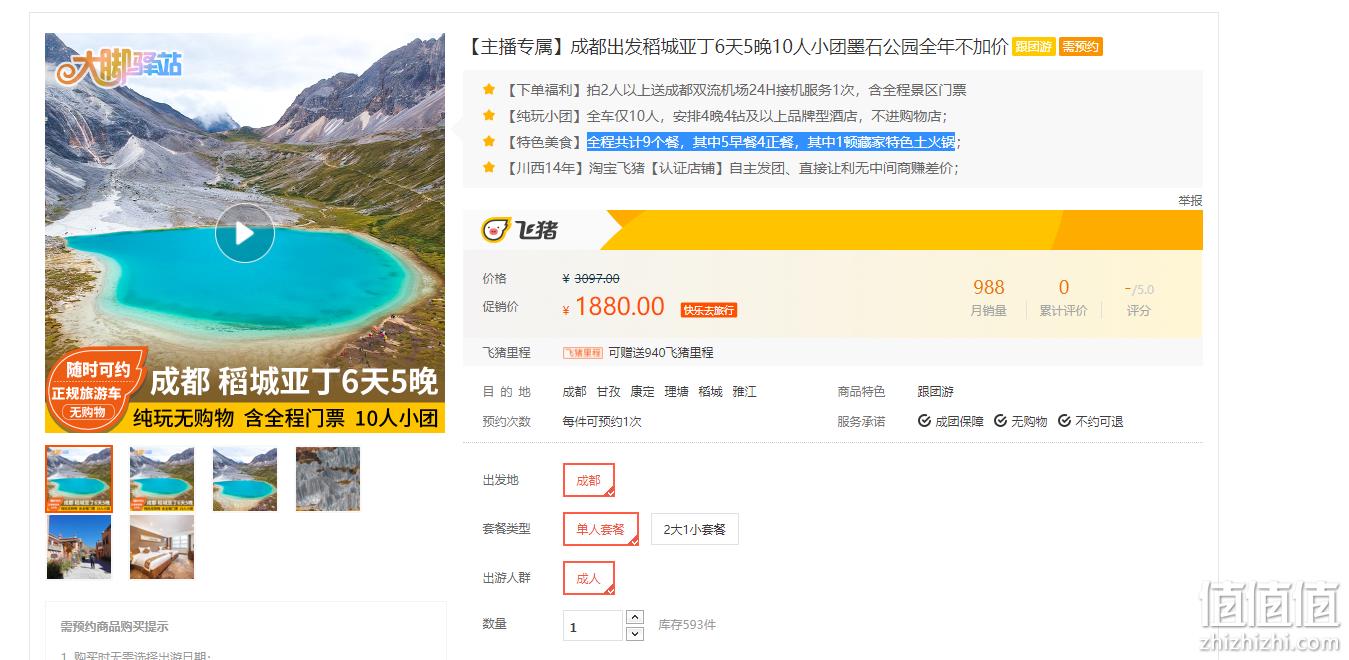1349x660 pixels.
Task: Click the quantity input field
Action: point(593,626)
